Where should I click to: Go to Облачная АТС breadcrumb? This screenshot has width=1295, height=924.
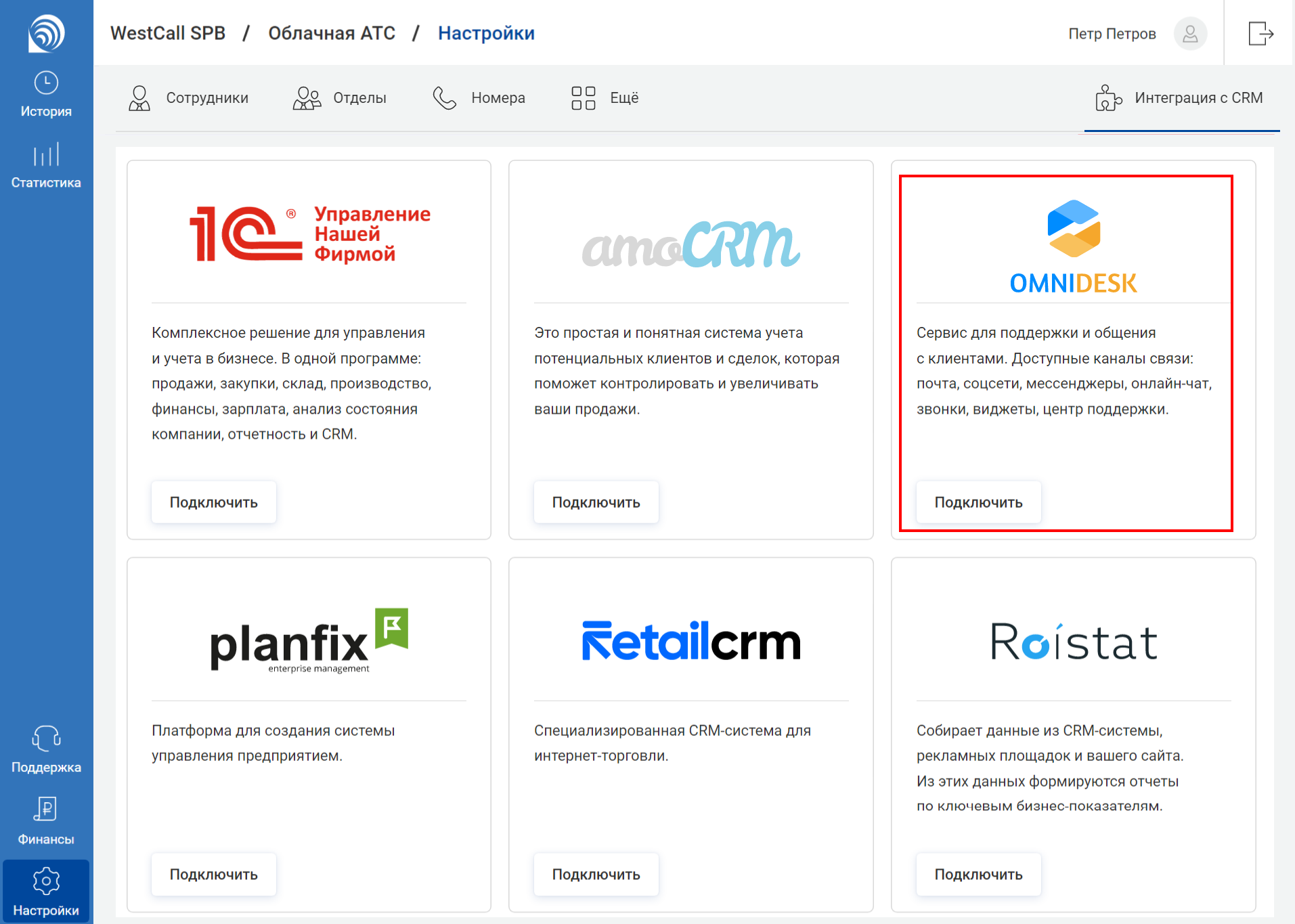(x=332, y=33)
